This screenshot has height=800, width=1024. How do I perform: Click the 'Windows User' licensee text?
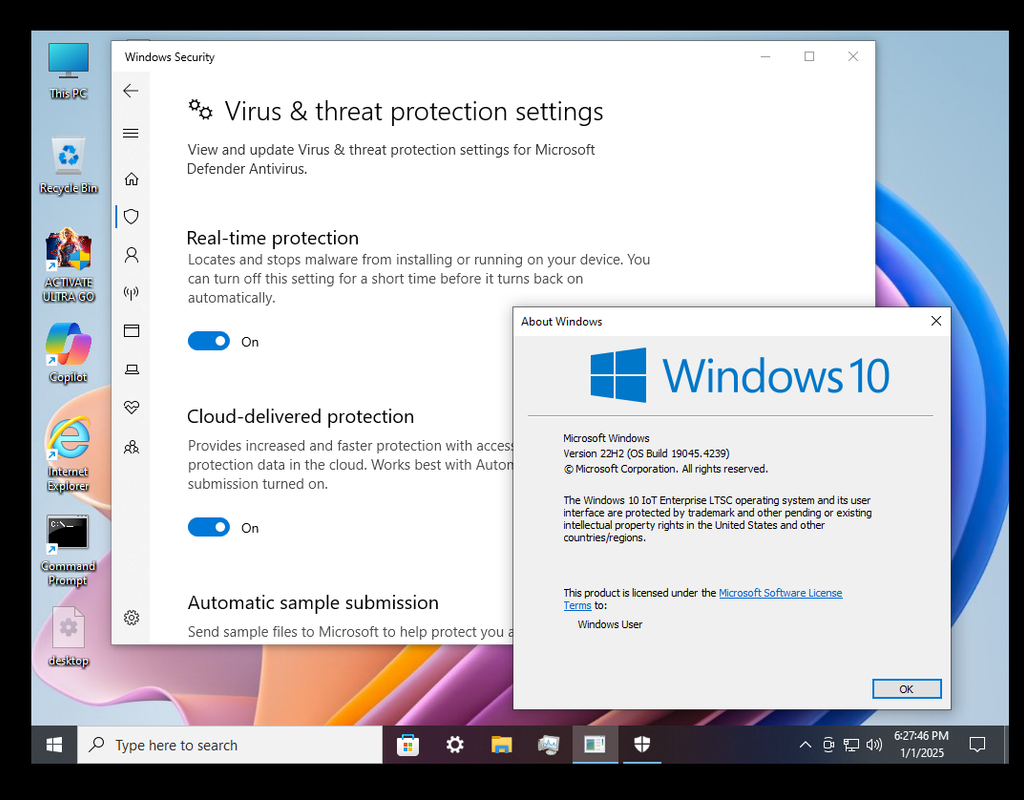pos(610,624)
